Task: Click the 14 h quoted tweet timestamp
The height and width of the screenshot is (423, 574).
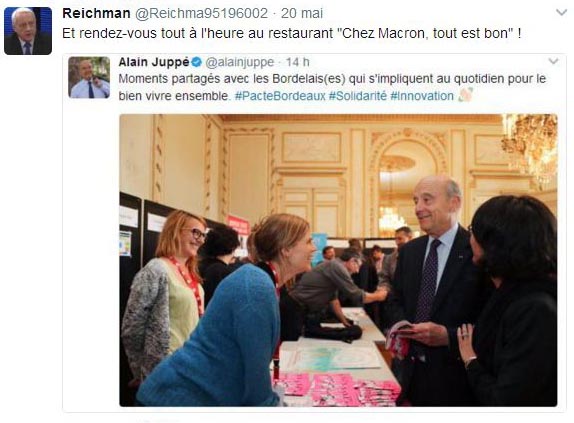Action: click(x=298, y=62)
